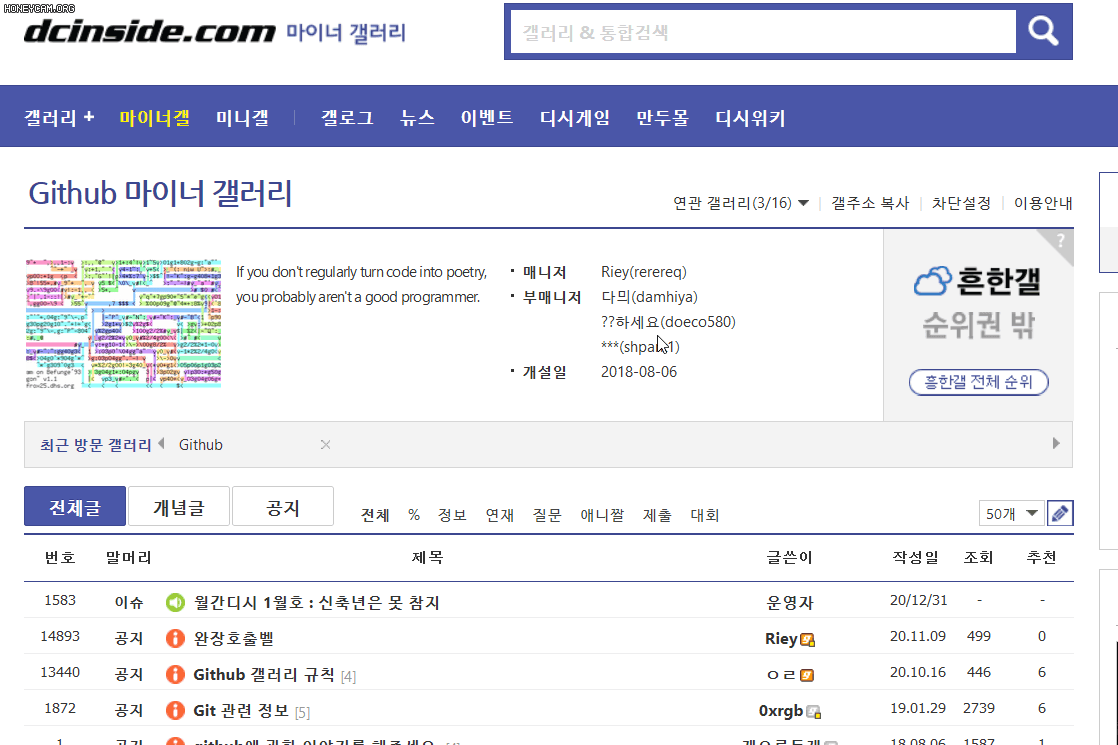This screenshot has height=745, width=1118.
Task: Open the 갤로그 navigation item
Action: [x=347, y=118]
